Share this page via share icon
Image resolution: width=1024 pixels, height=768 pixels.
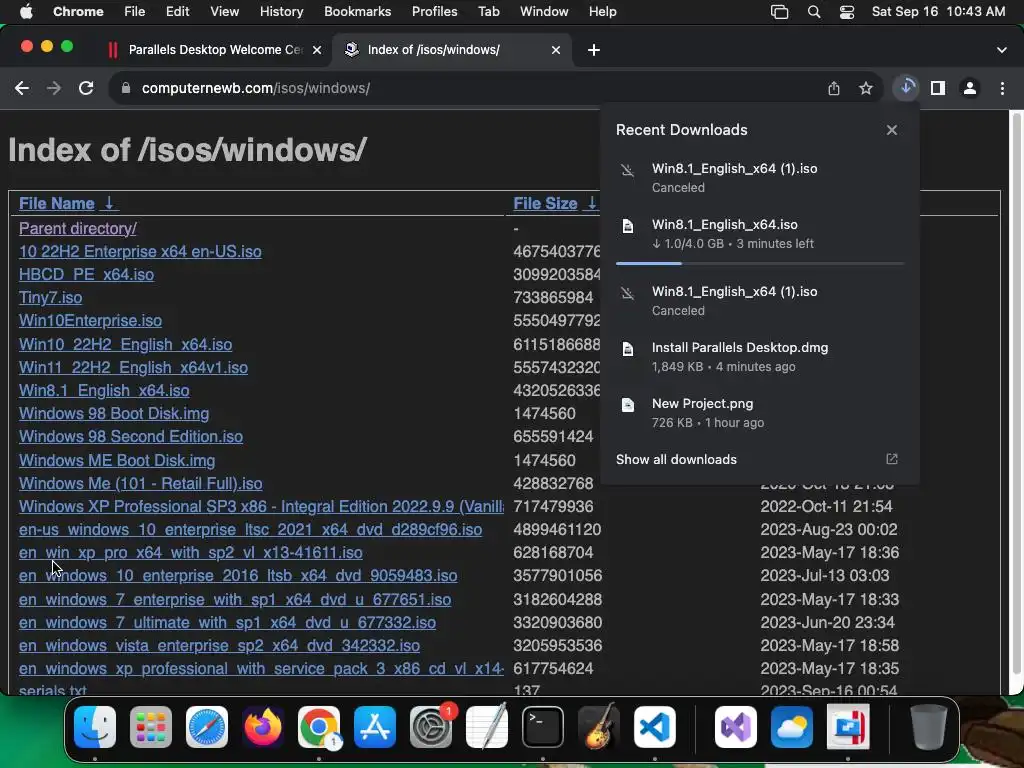pos(834,88)
